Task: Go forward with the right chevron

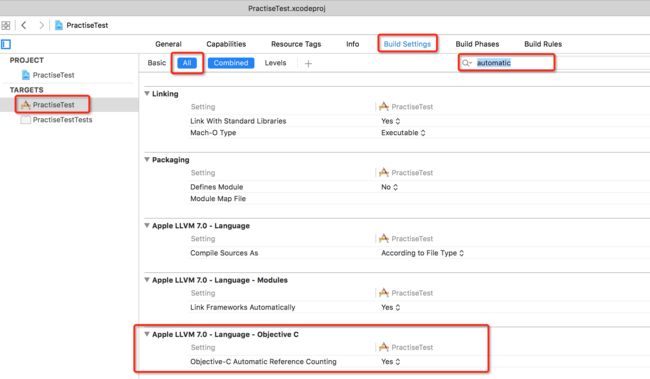Action: pos(41,25)
